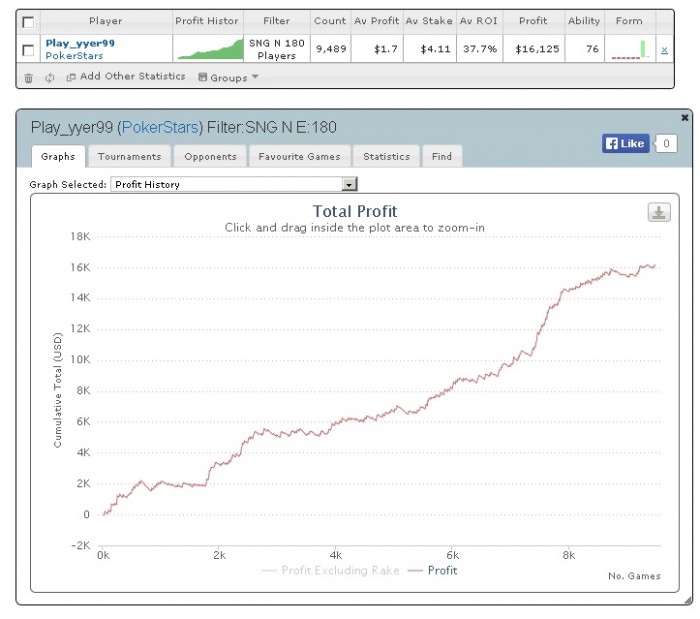Screen dimensions: 700x619
Task: Switch to the Tournaments tab
Action: [x=129, y=157]
